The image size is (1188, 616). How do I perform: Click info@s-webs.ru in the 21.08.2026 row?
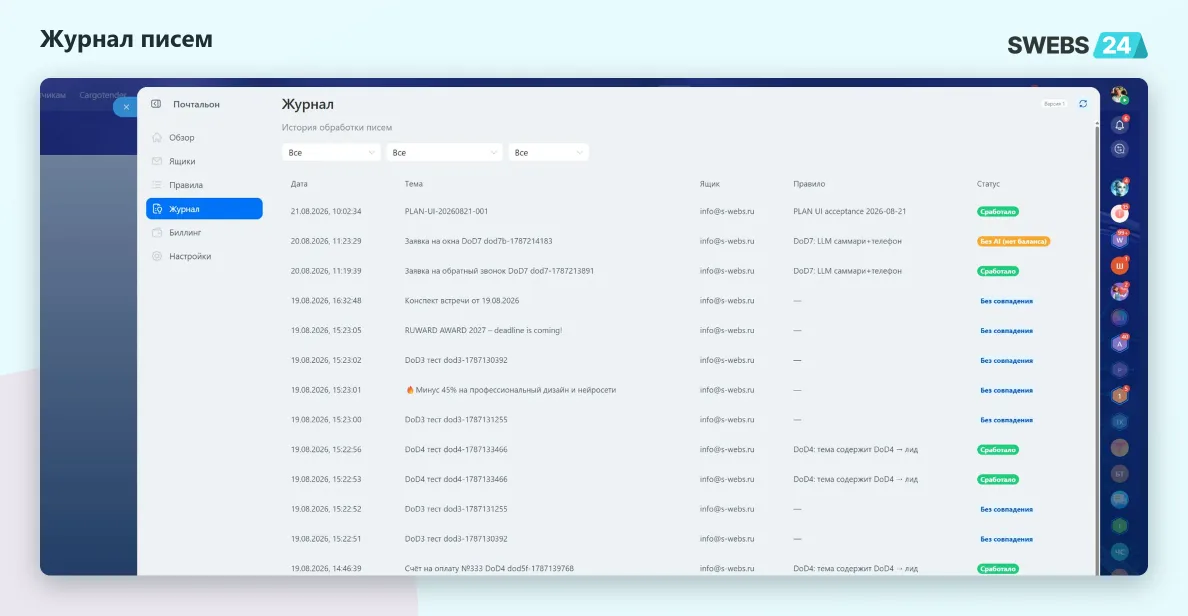pyautogui.click(x=727, y=211)
